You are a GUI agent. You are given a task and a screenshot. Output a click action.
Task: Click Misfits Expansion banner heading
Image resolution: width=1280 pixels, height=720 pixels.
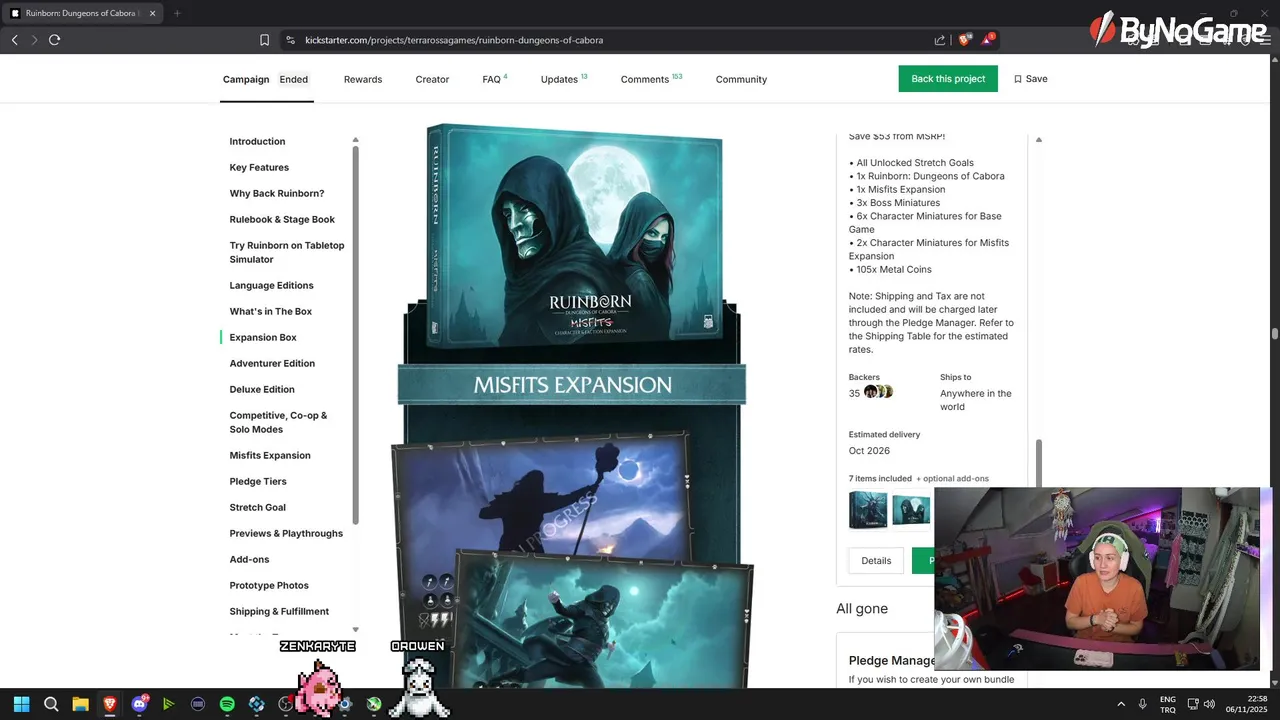pos(572,385)
